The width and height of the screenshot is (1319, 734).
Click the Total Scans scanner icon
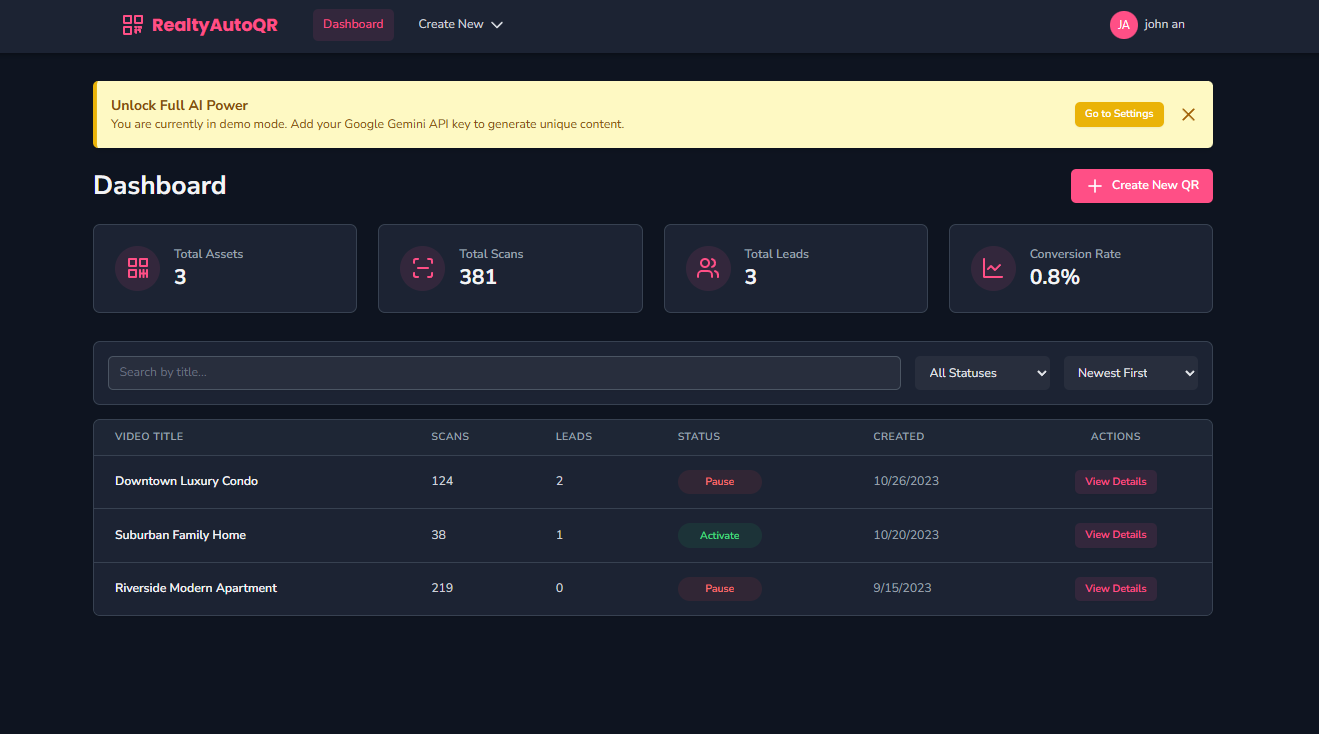click(423, 268)
